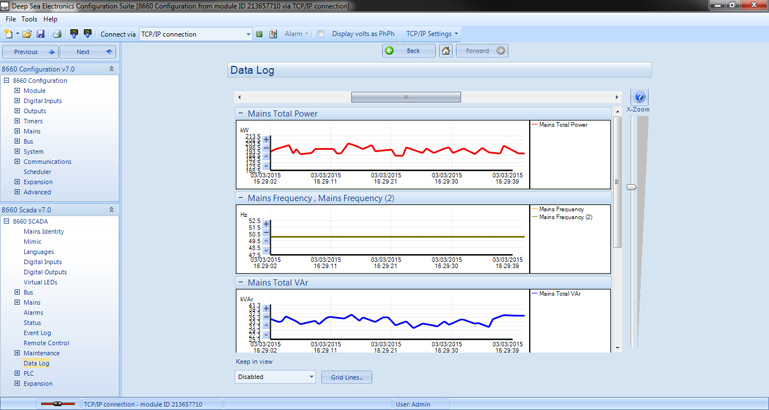Select PLC in the SCADA tree
The image size is (769, 410).
pyautogui.click(x=28, y=373)
